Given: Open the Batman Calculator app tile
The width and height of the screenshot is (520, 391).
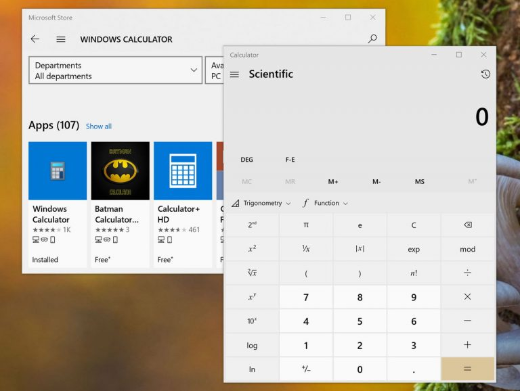Looking at the screenshot, I should point(120,204).
